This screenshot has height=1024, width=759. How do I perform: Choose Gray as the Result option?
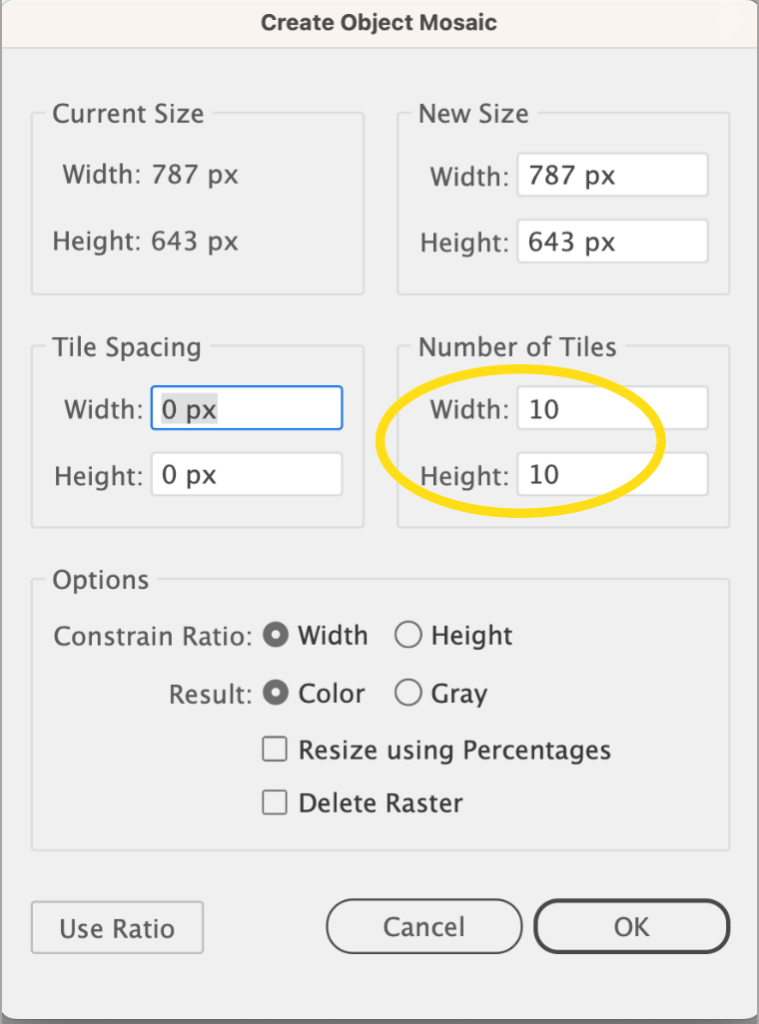(x=409, y=694)
